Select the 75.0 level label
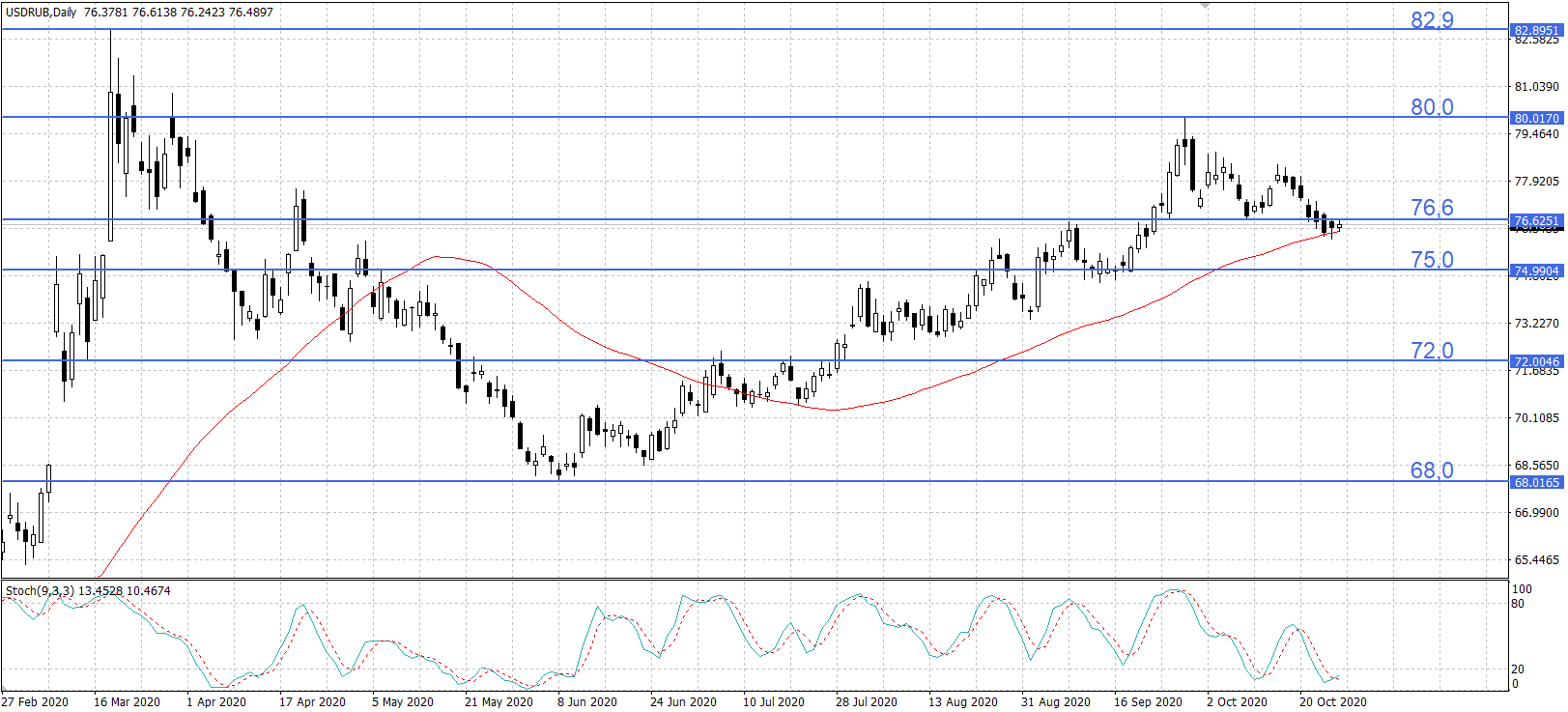The image size is (1568, 712). [x=1432, y=260]
